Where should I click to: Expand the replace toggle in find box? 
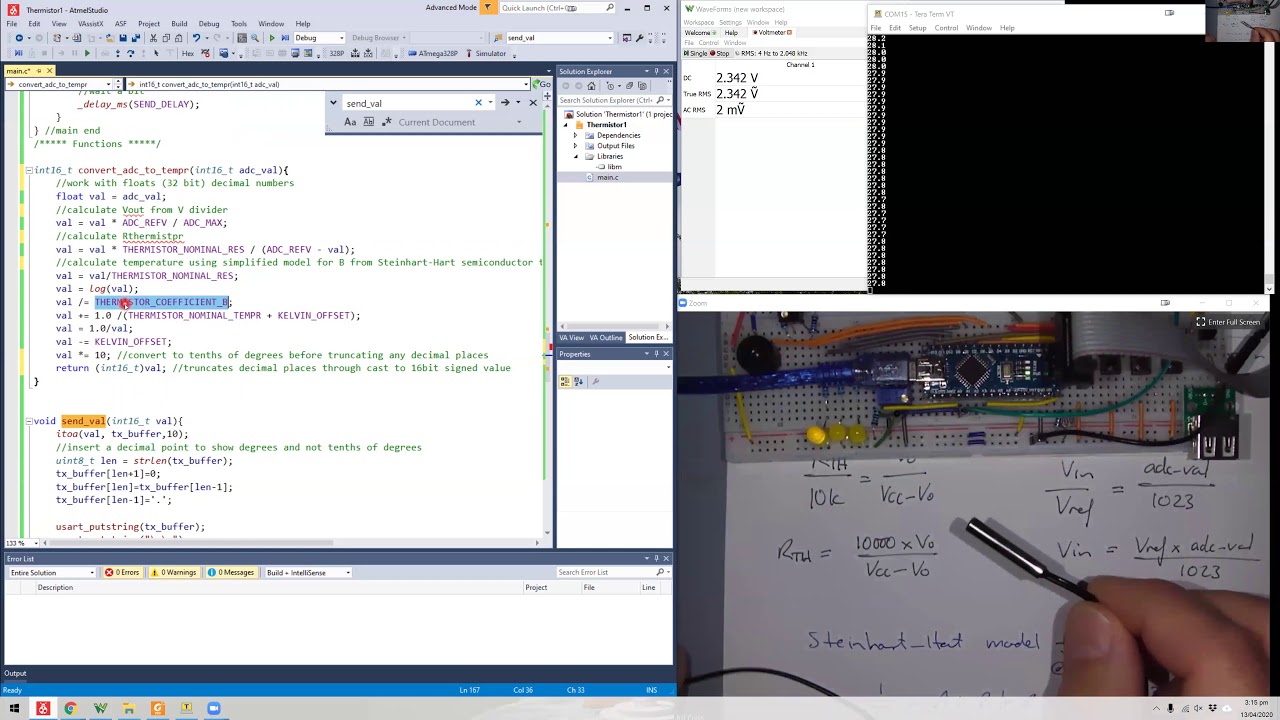click(333, 103)
